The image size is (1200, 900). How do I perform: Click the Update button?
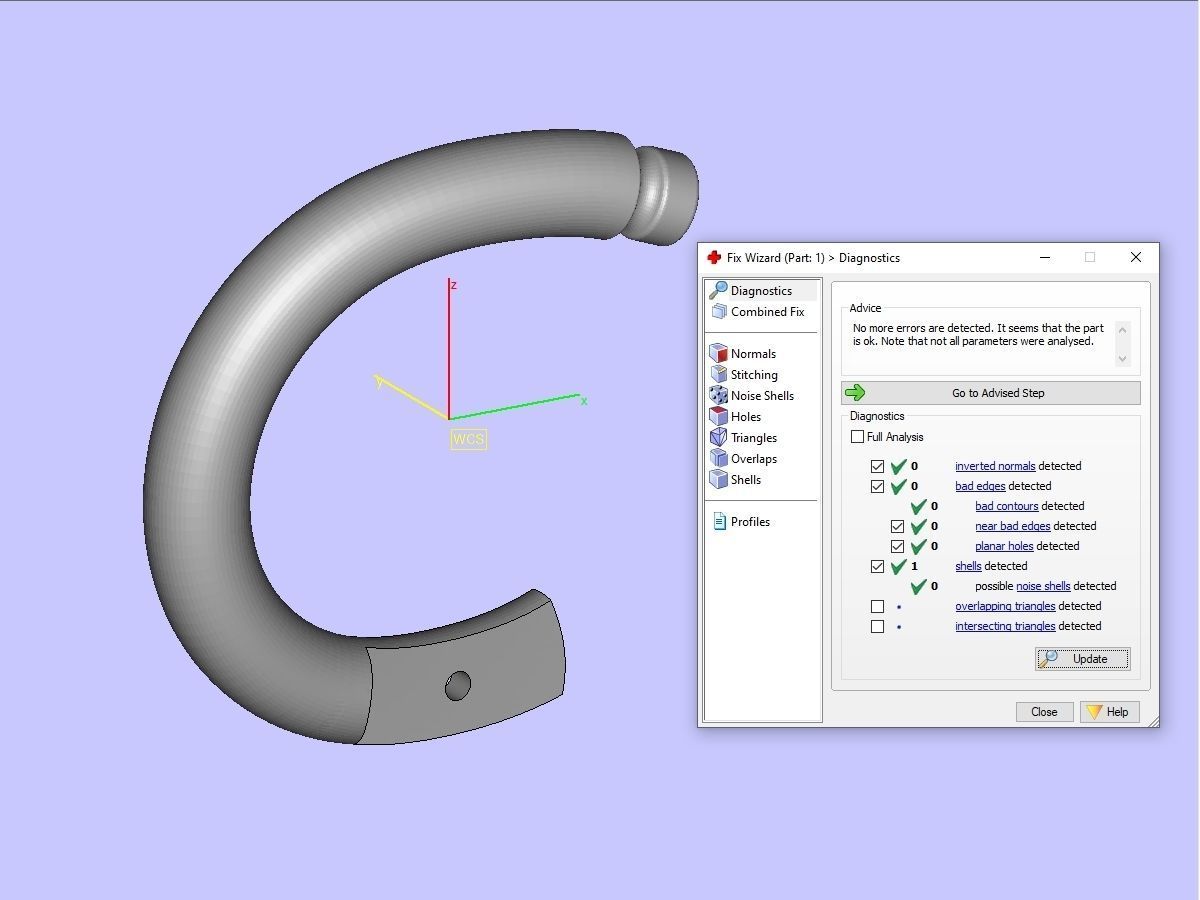tap(1082, 659)
